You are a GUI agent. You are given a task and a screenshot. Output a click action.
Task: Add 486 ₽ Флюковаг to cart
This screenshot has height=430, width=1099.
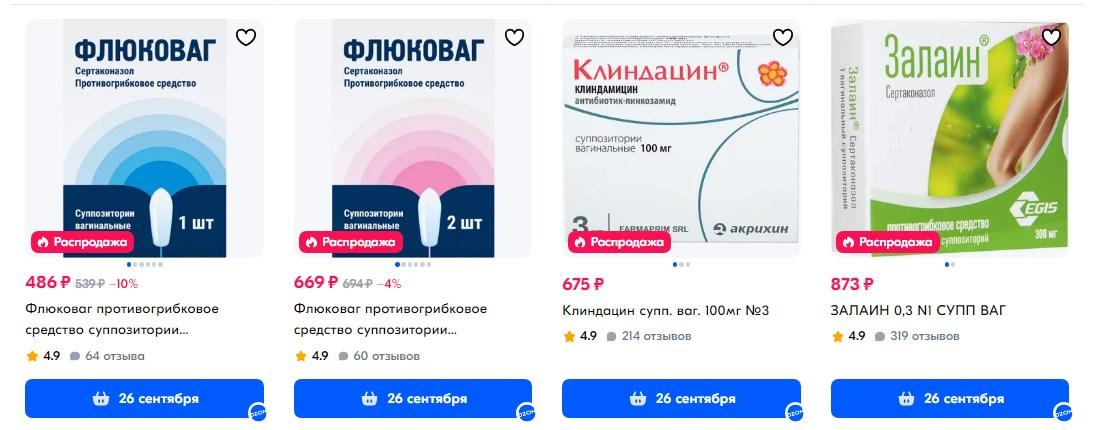[x=144, y=398]
